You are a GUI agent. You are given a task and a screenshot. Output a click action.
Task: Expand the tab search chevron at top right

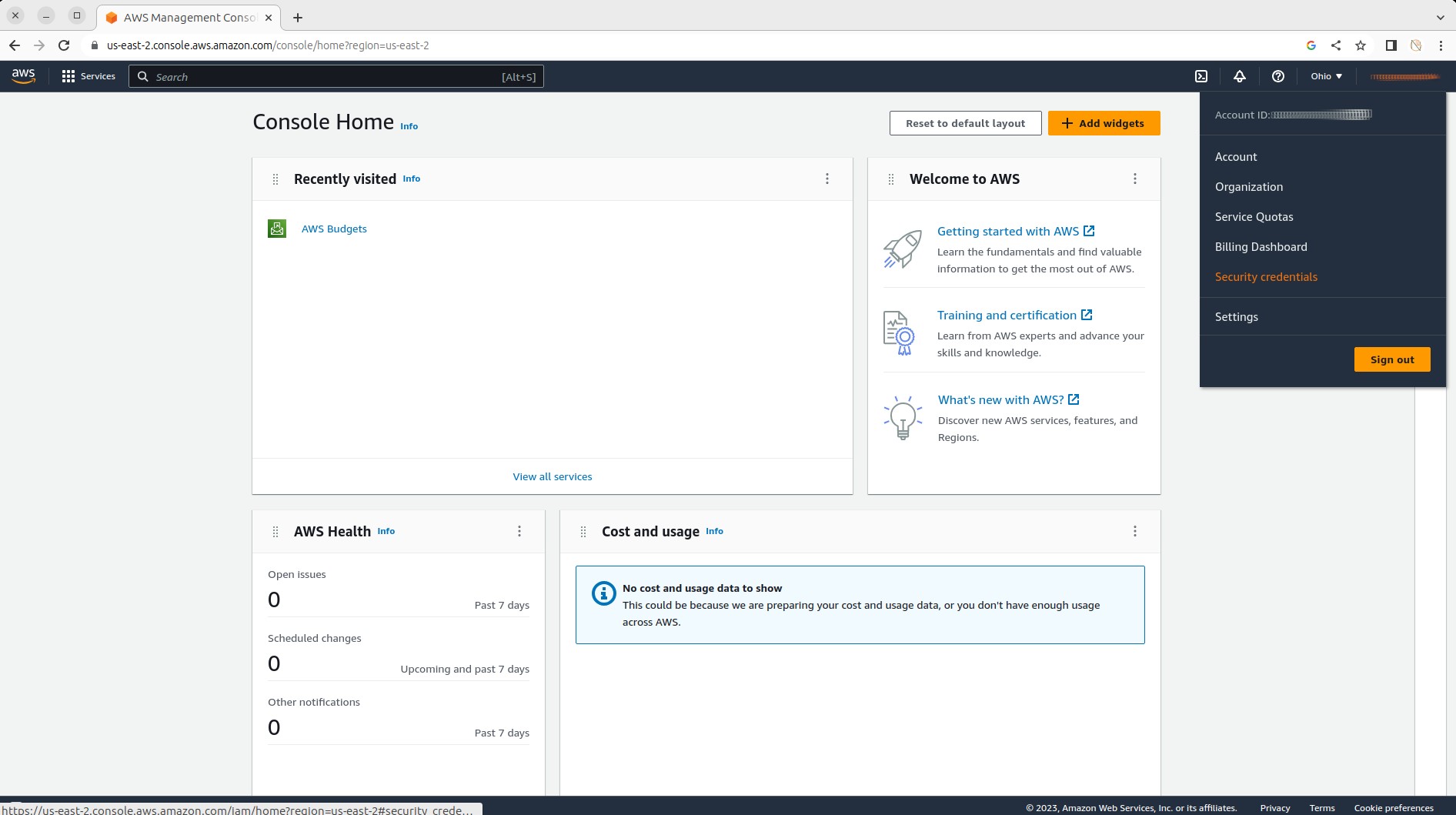coord(1441,17)
